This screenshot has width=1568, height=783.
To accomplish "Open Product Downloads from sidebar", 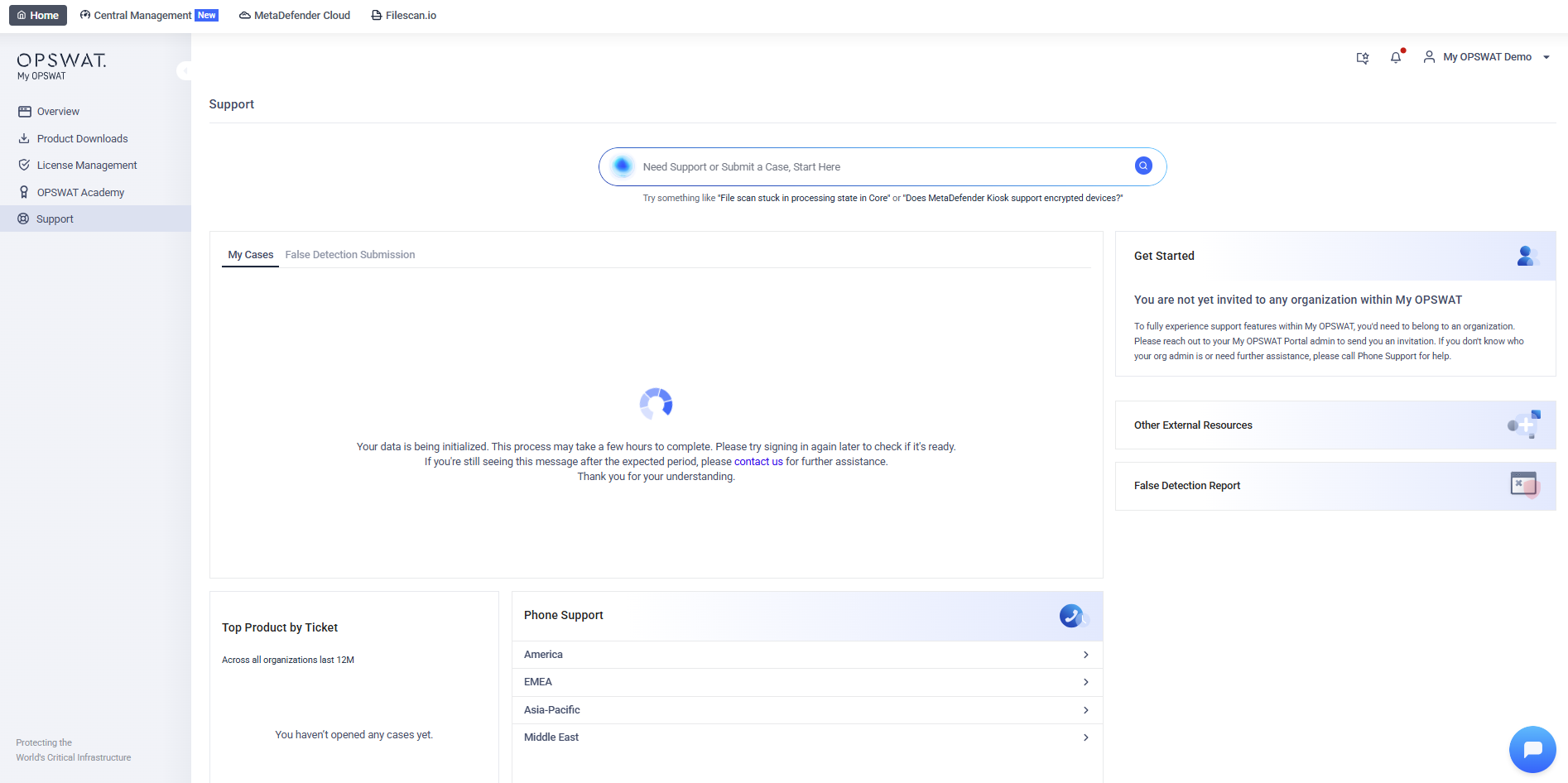I will 82,139.
